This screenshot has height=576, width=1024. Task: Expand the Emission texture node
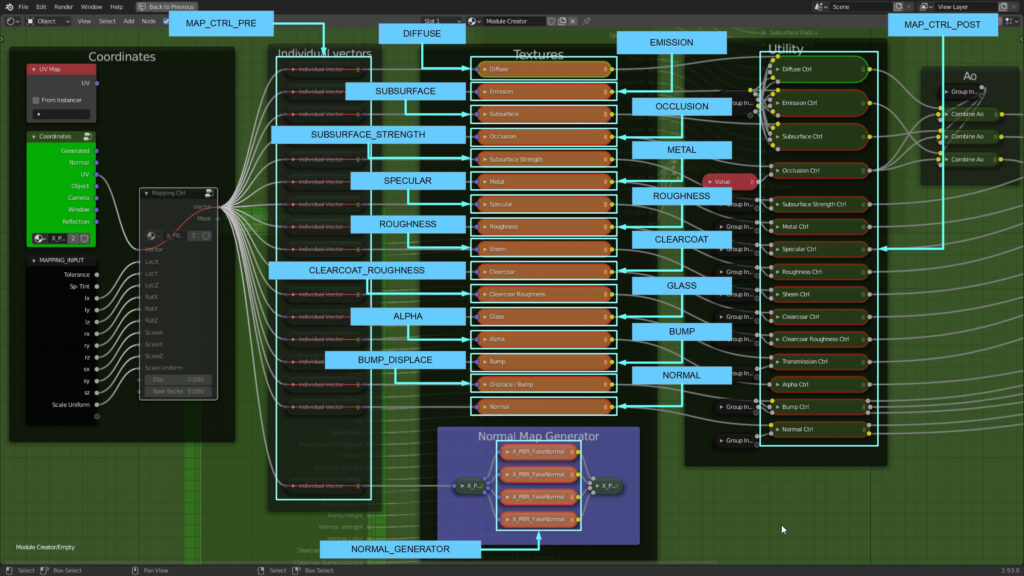pos(485,91)
